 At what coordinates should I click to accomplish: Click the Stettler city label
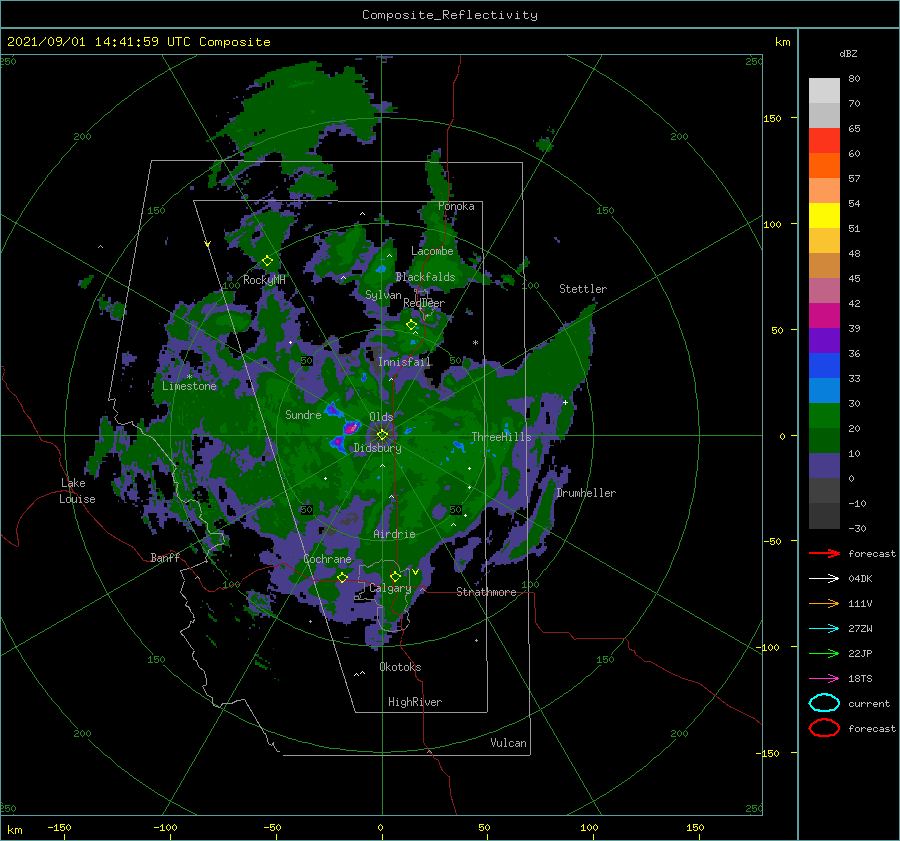(x=583, y=289)
